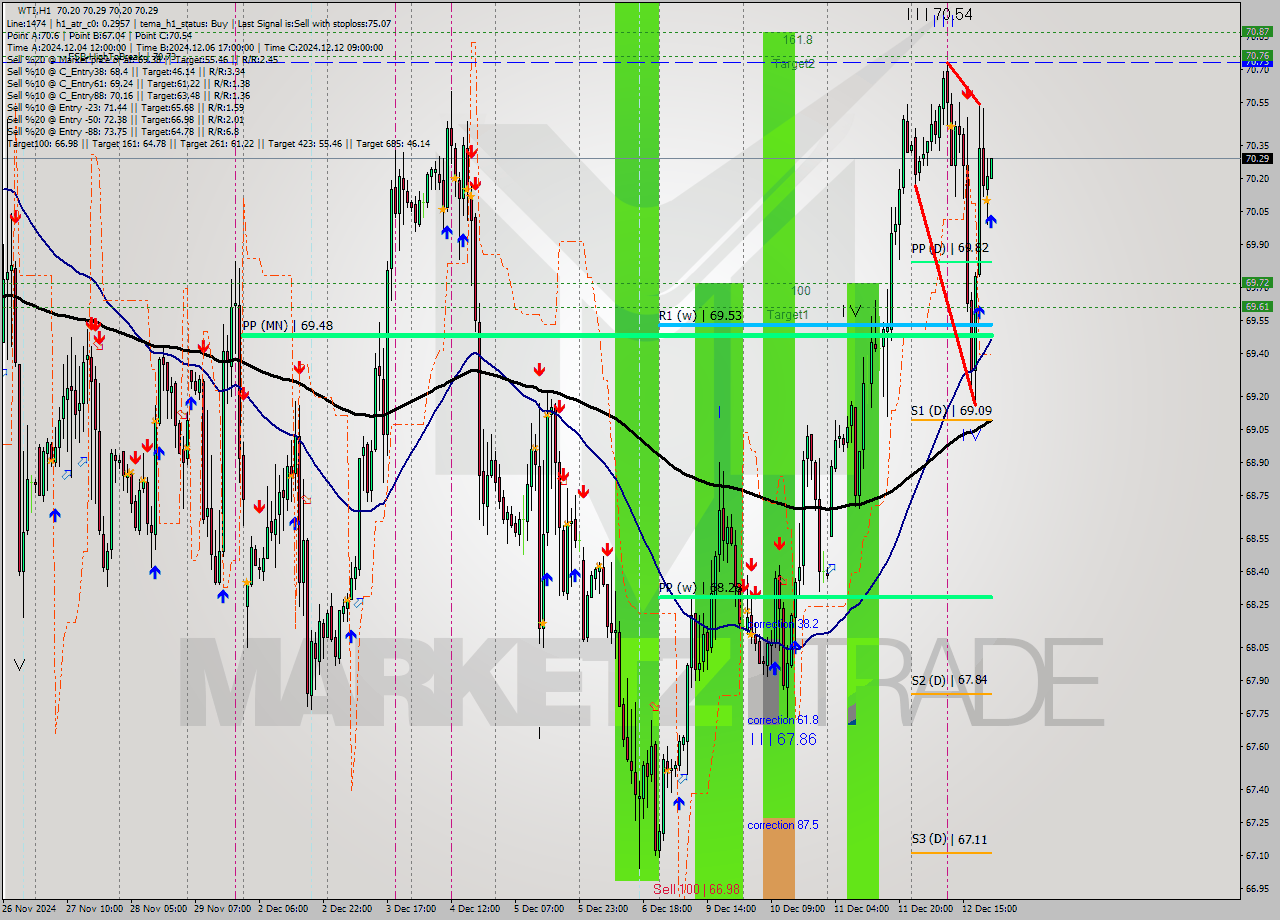Click the 66.95 price axis value

click(1257, 888)
